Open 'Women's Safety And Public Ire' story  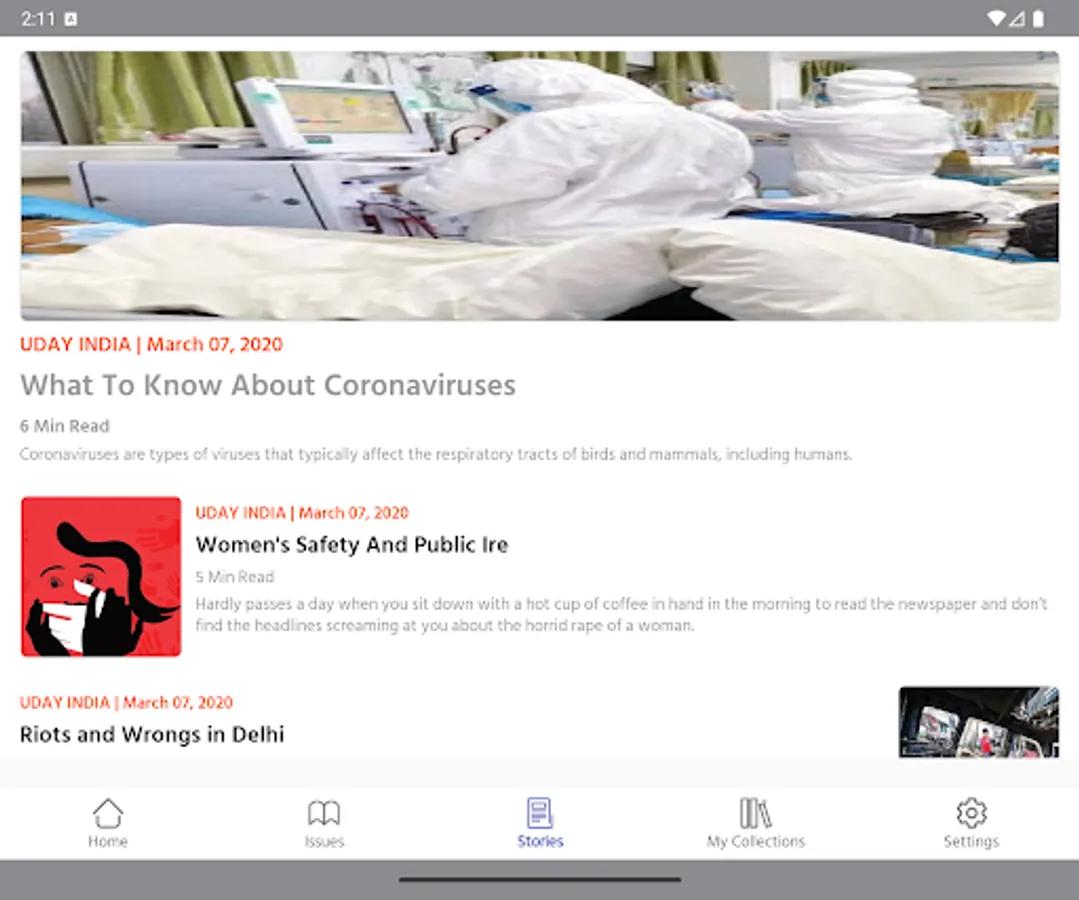coord(352,544)
